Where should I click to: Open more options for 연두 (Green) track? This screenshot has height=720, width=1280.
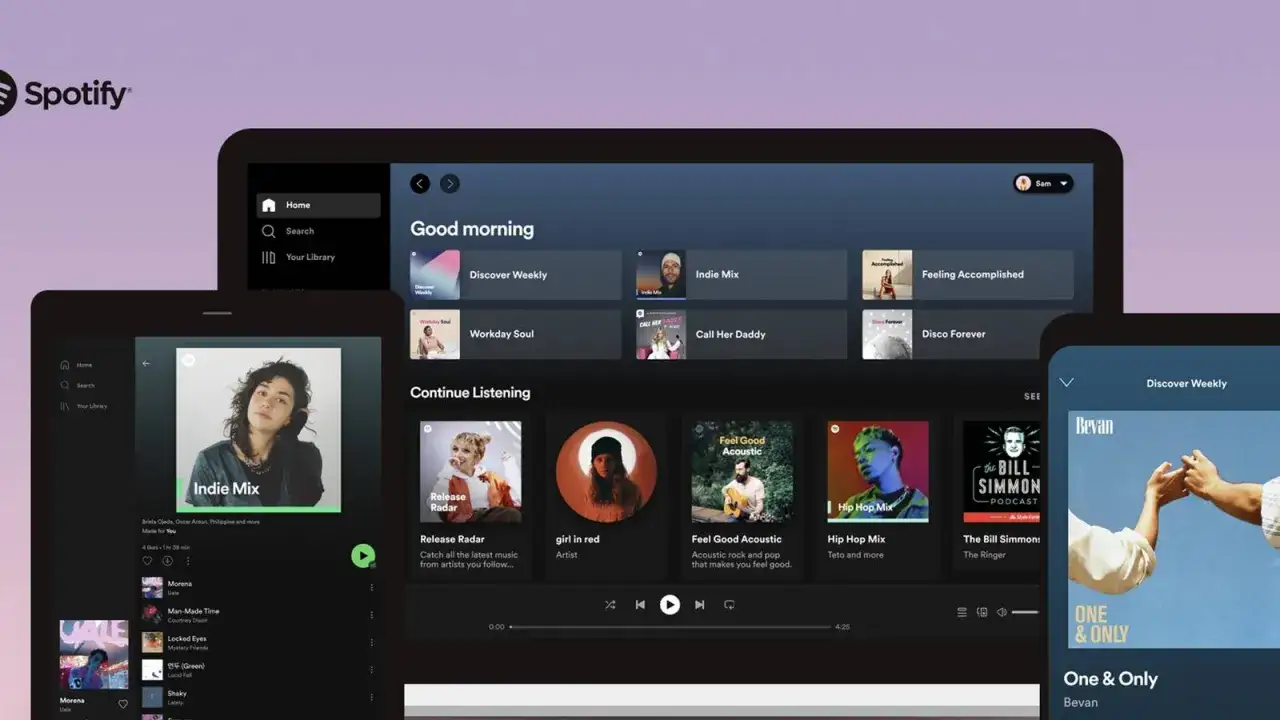click(372, 670)
